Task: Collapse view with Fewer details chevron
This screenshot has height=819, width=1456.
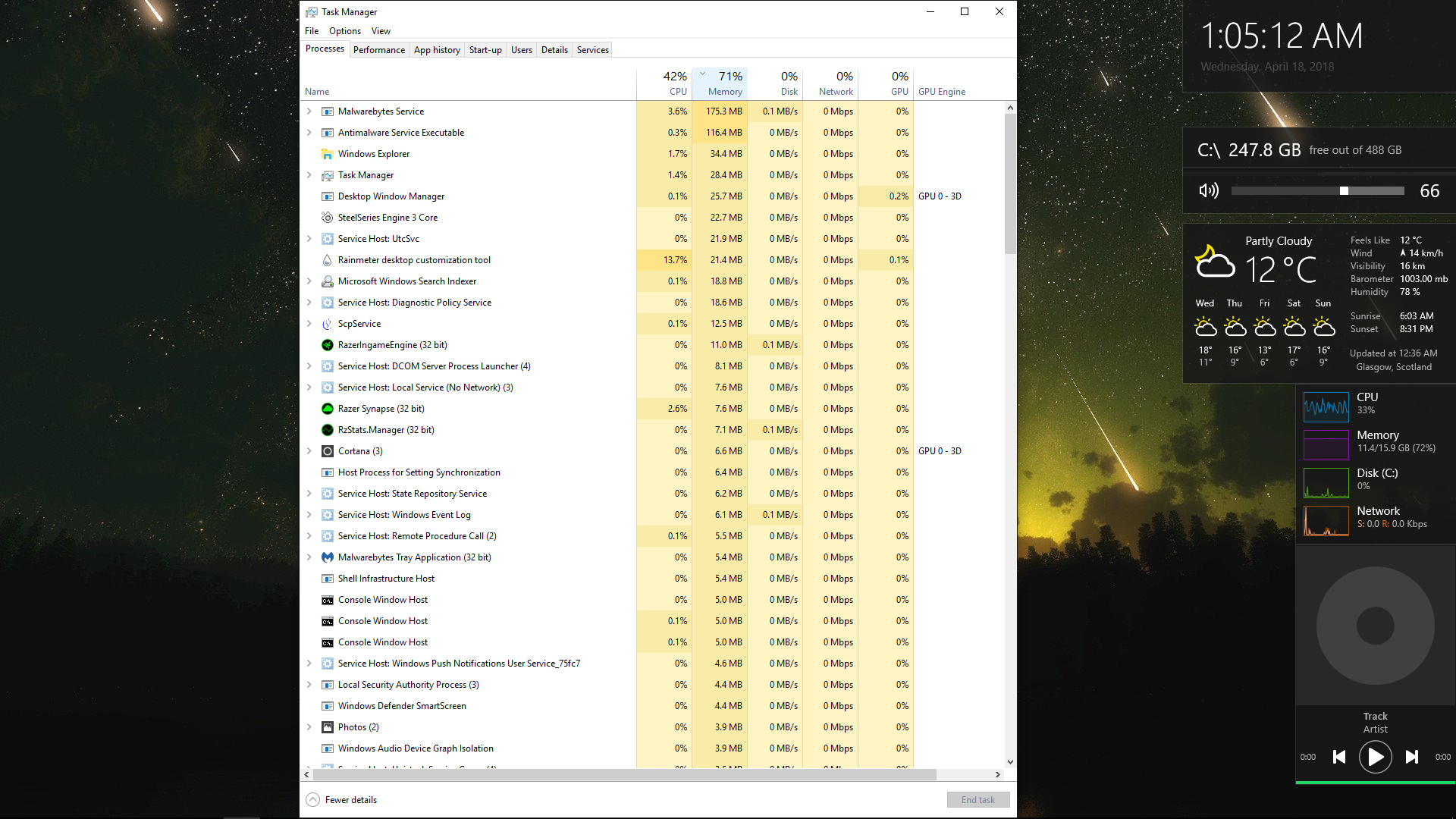Action: (x=313, y=800)
